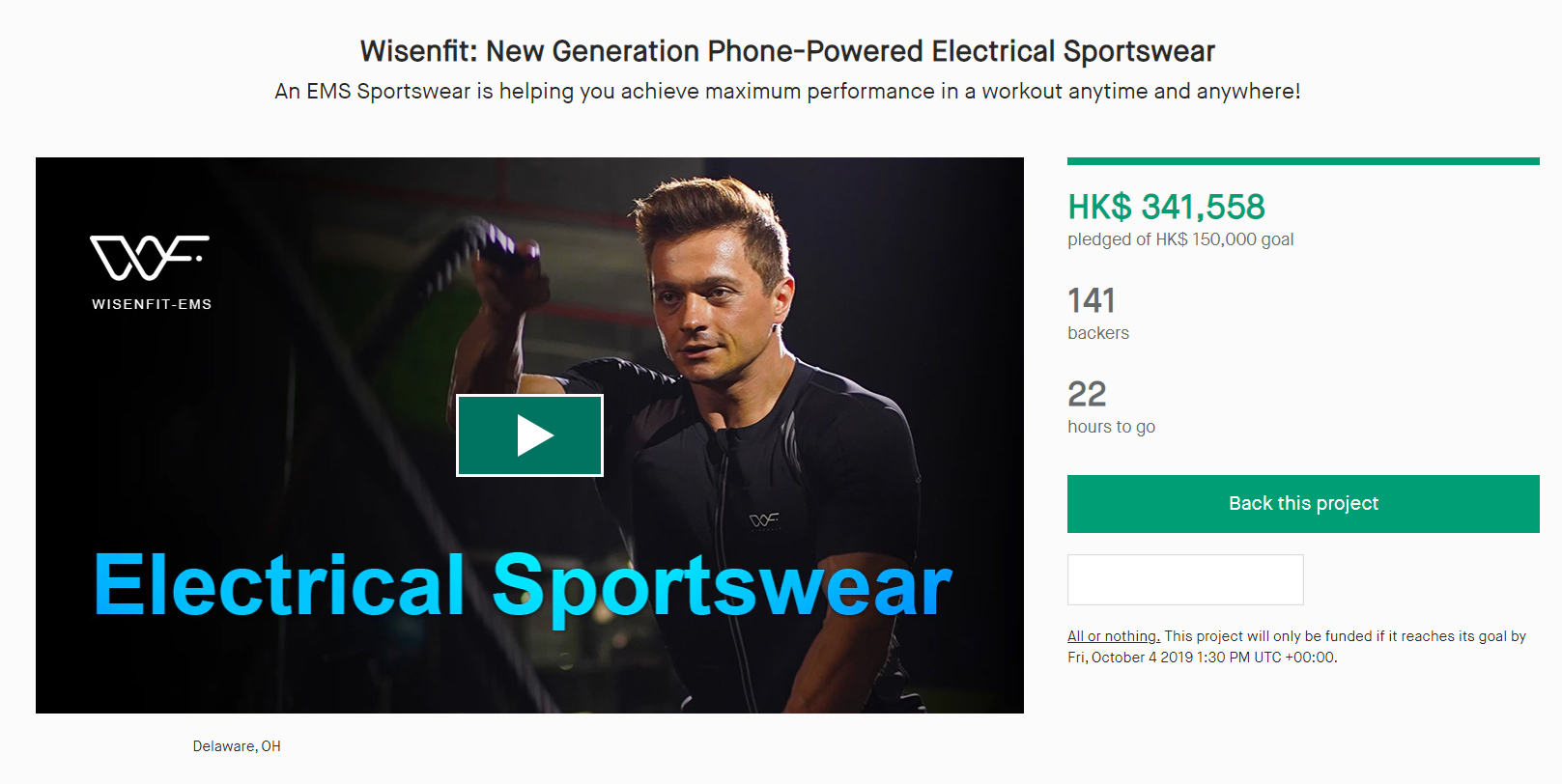
Task: Play the Wisenfit campaign video
Action: (529, 435)
